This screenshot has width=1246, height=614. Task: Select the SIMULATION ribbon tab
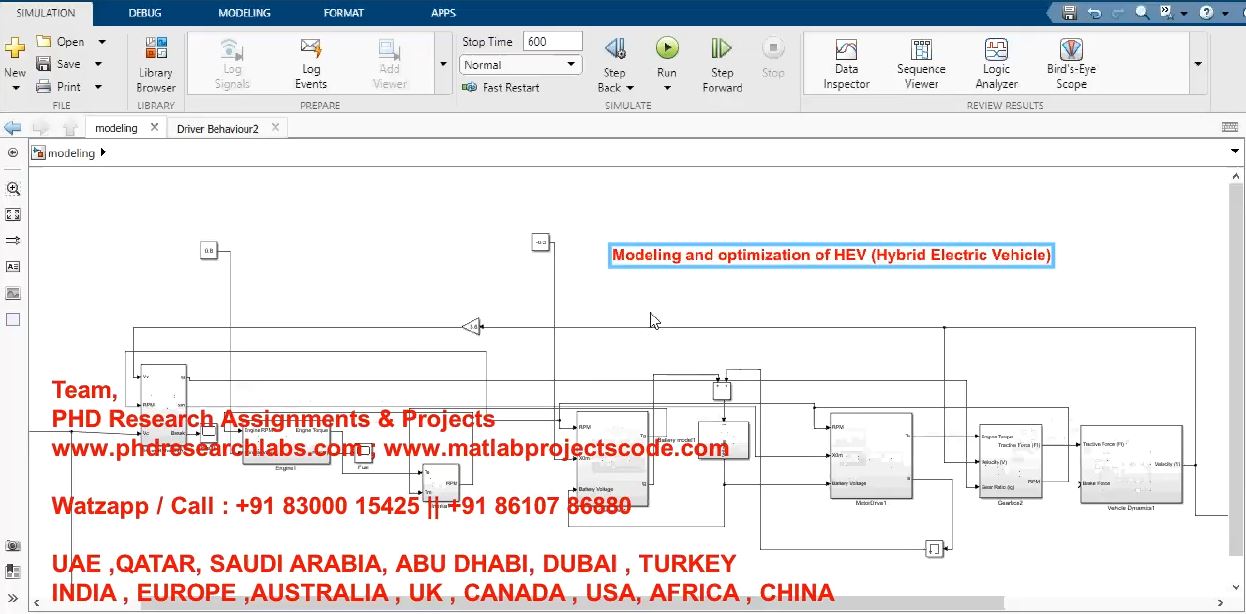point(46,13)
